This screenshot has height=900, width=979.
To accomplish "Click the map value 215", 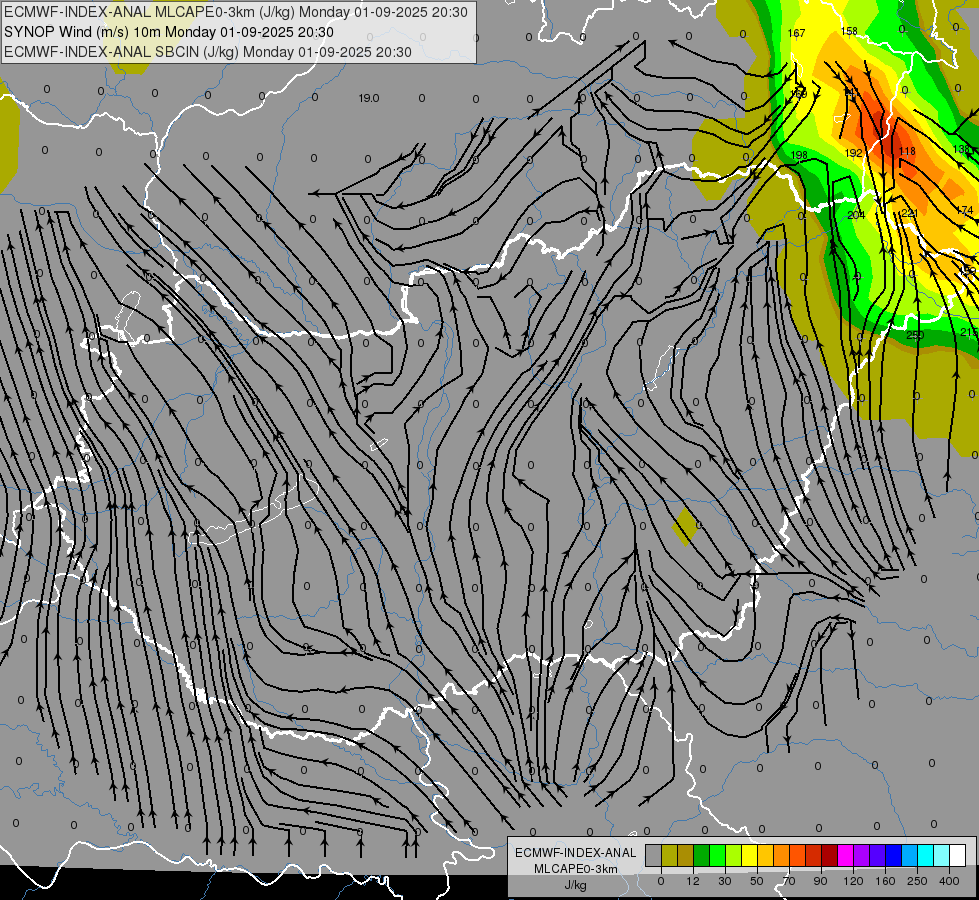I will coord(968,332).
